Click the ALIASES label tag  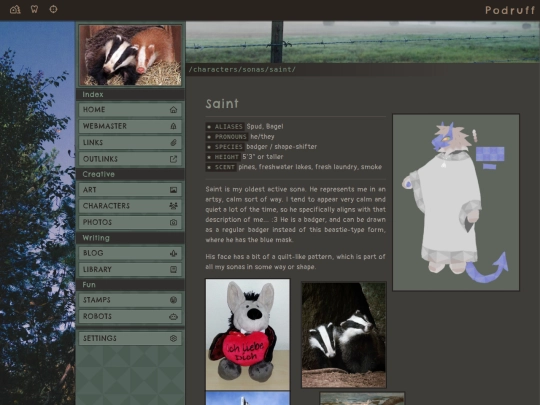225,127
